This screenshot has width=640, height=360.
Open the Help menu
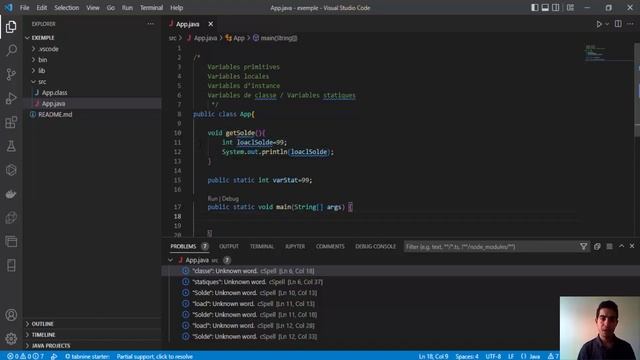coord(176,8)
